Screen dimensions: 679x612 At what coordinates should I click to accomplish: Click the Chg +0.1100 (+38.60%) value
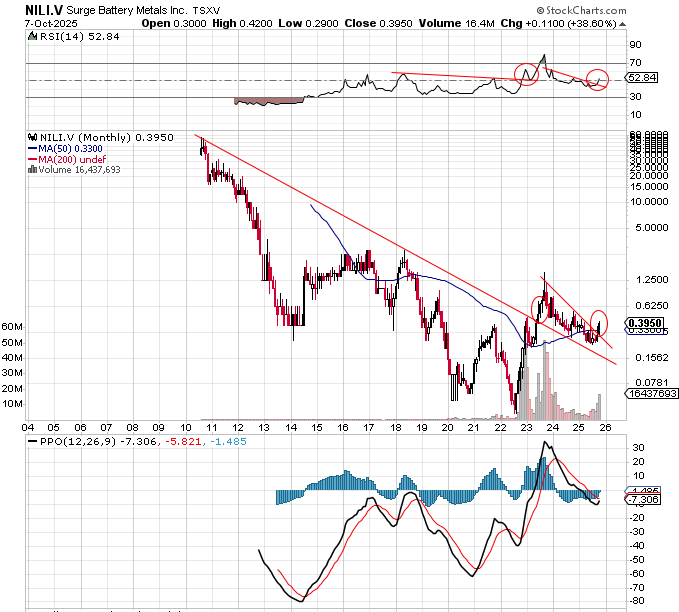click(558, 23)
